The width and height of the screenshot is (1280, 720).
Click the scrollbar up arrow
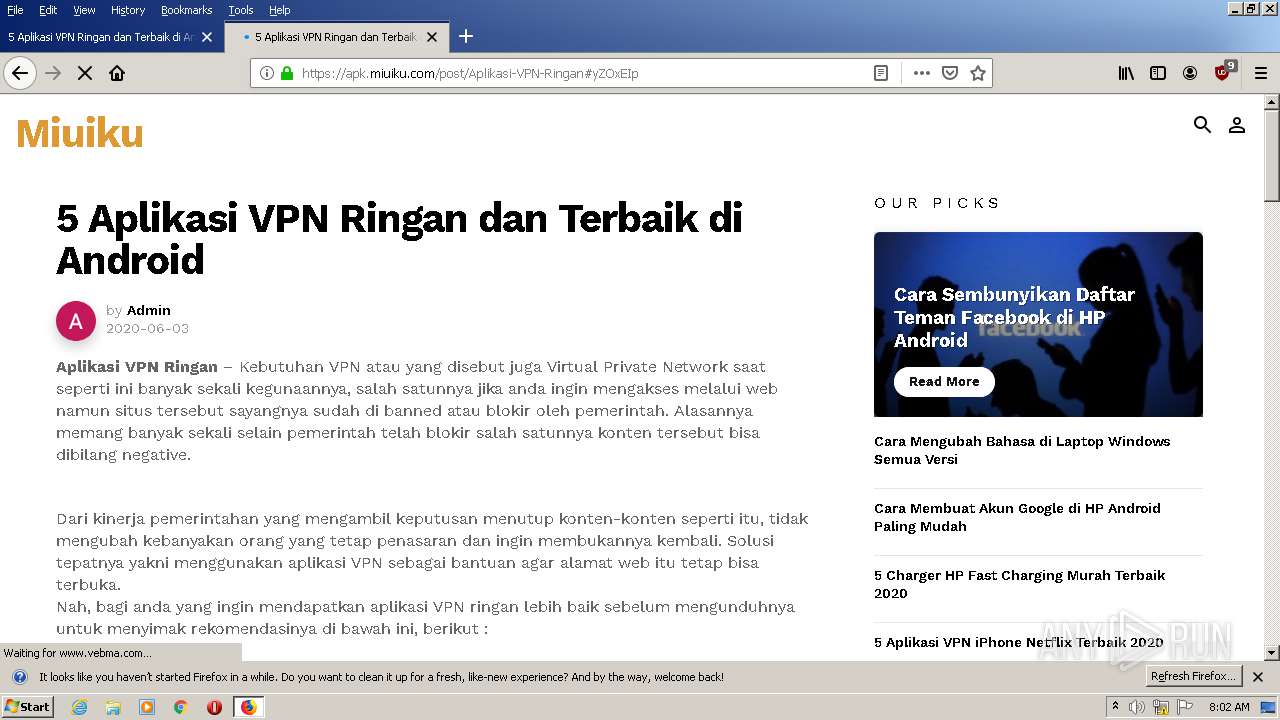[x=1272, y=102]
